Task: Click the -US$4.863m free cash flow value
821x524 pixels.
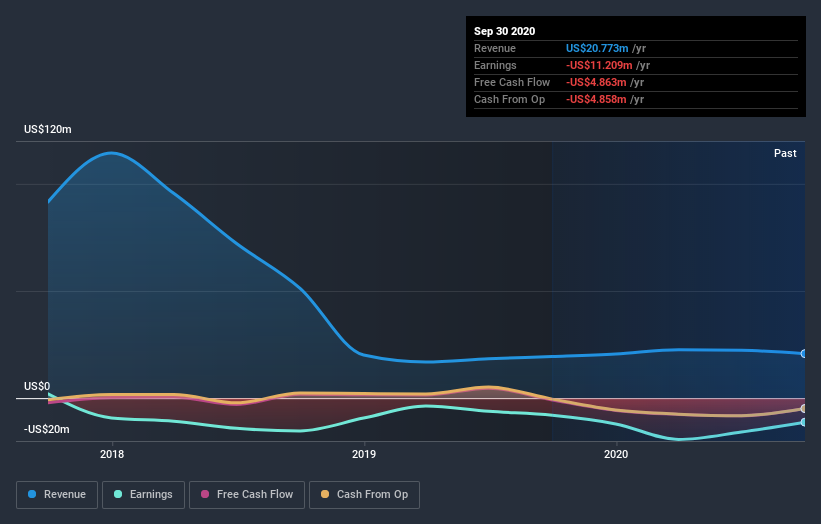Action: [596, 82]
